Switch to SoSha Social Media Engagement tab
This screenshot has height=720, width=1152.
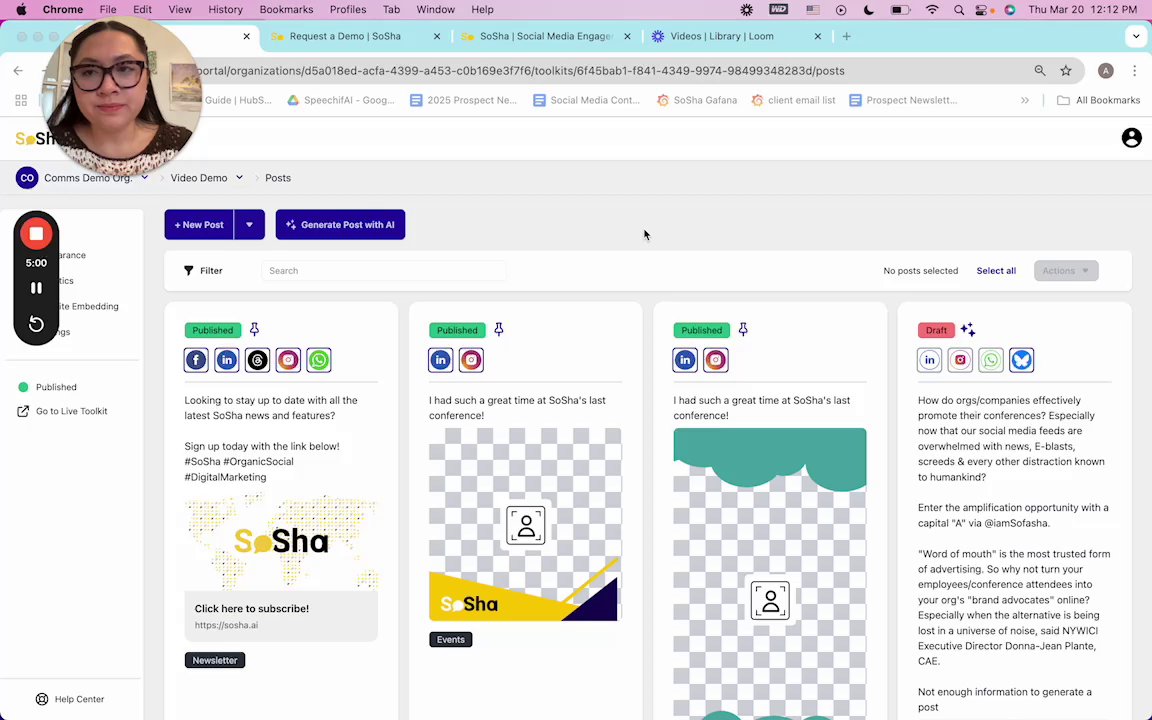coord(546,36)
